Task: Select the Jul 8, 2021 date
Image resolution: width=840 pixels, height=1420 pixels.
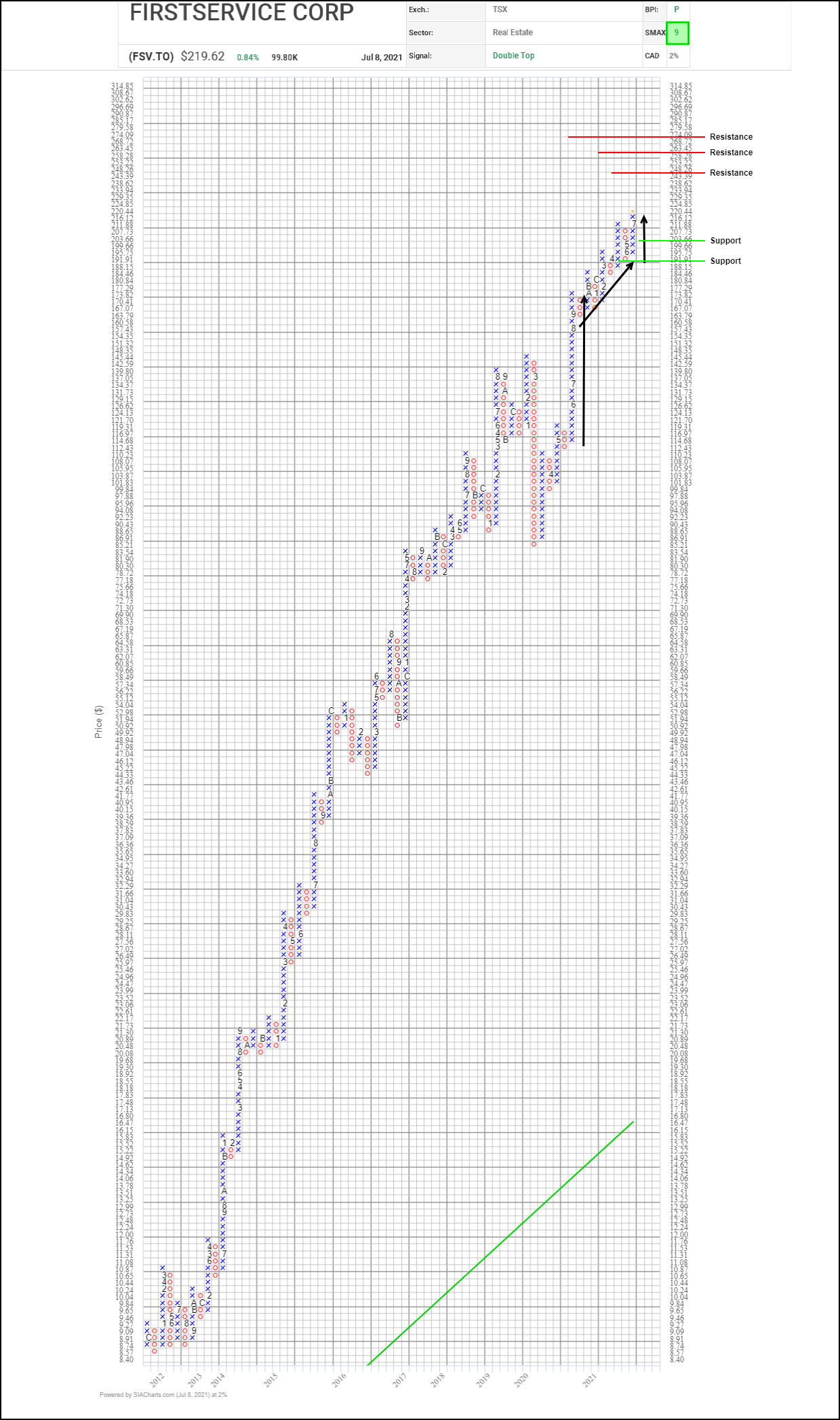Action: tap(382, 57)
